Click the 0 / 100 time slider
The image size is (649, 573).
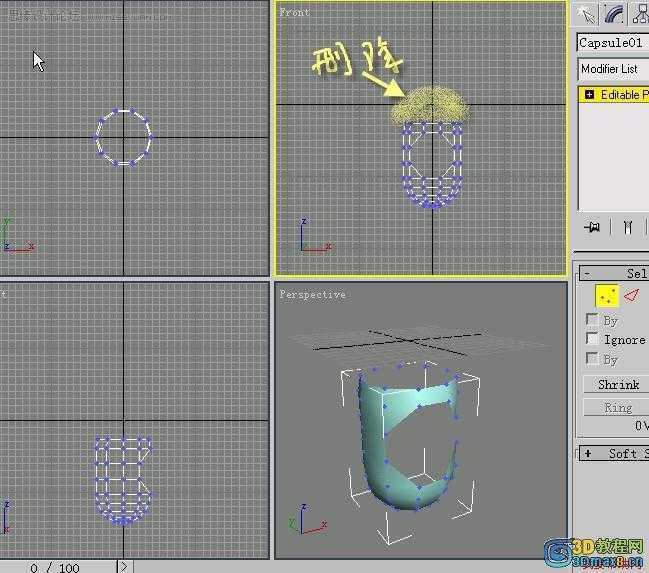[x=58, y=567]
